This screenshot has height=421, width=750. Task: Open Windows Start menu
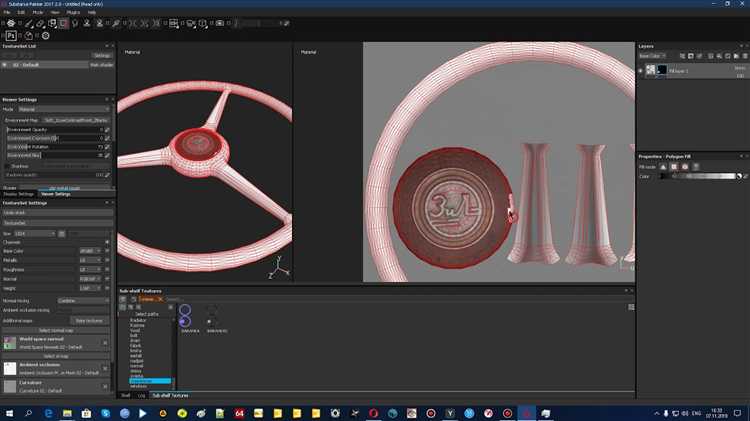click(9, 413)
